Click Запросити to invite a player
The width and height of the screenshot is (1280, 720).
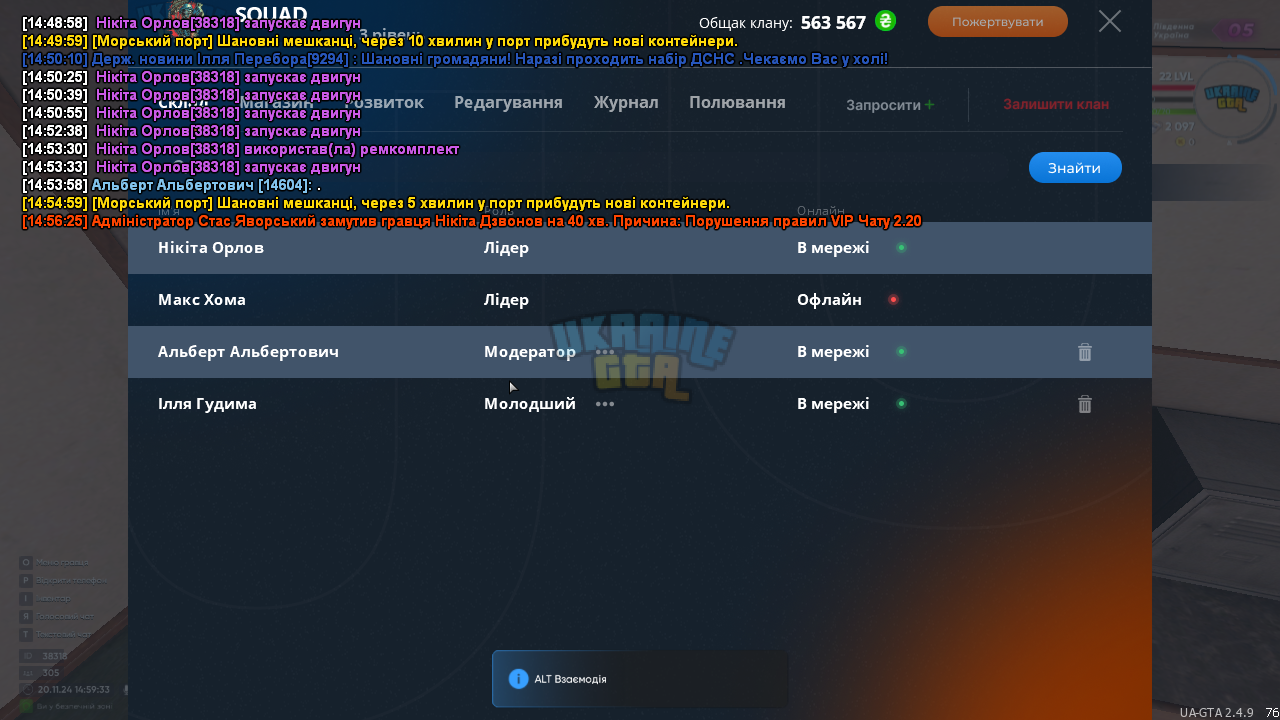tap(890, 104)
